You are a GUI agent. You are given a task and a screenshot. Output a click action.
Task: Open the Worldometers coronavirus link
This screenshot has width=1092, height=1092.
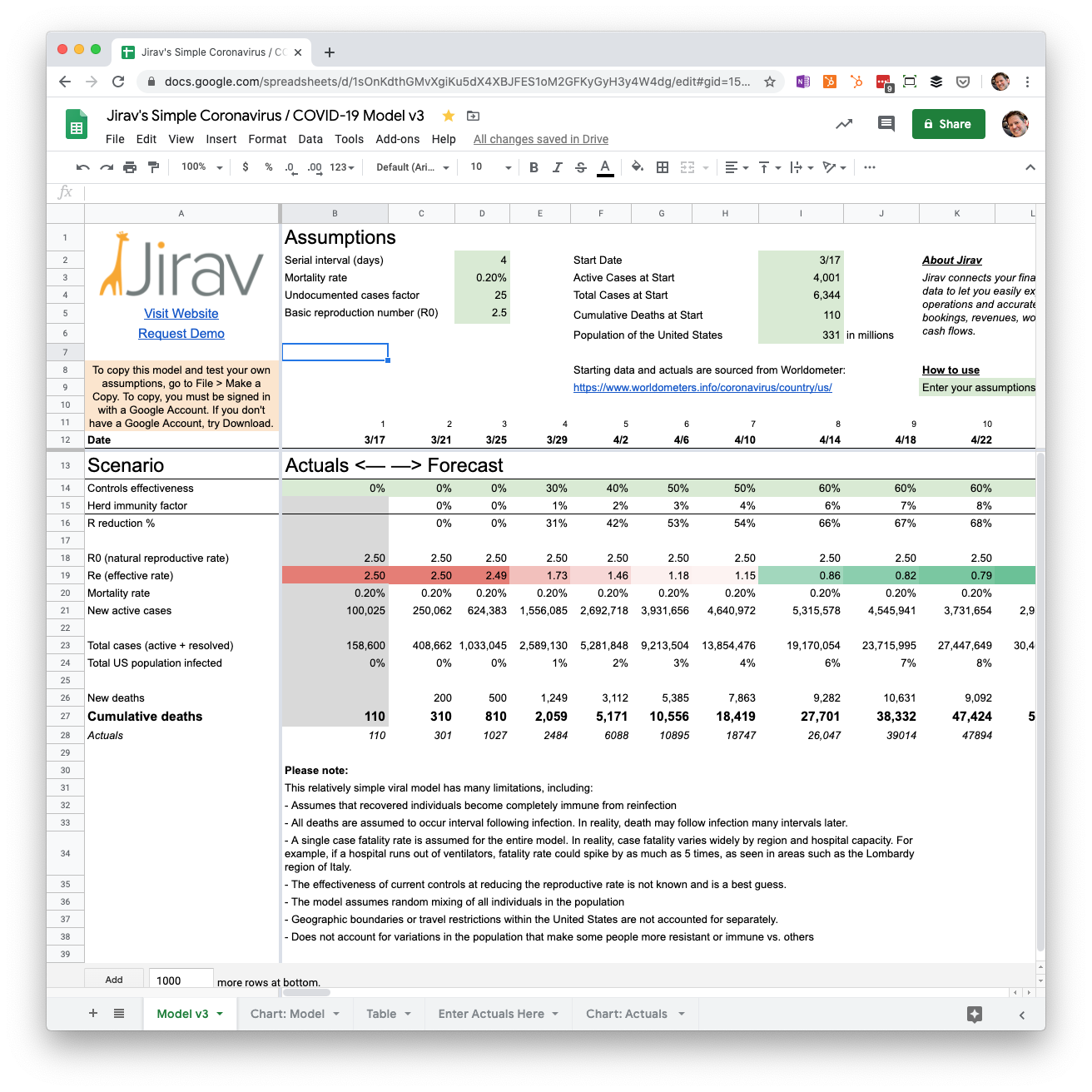coord(702,388)
